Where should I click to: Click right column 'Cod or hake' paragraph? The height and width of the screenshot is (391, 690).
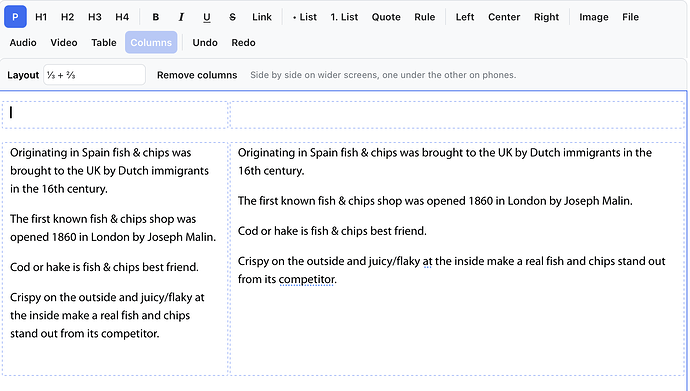click(x=332, y=231)
